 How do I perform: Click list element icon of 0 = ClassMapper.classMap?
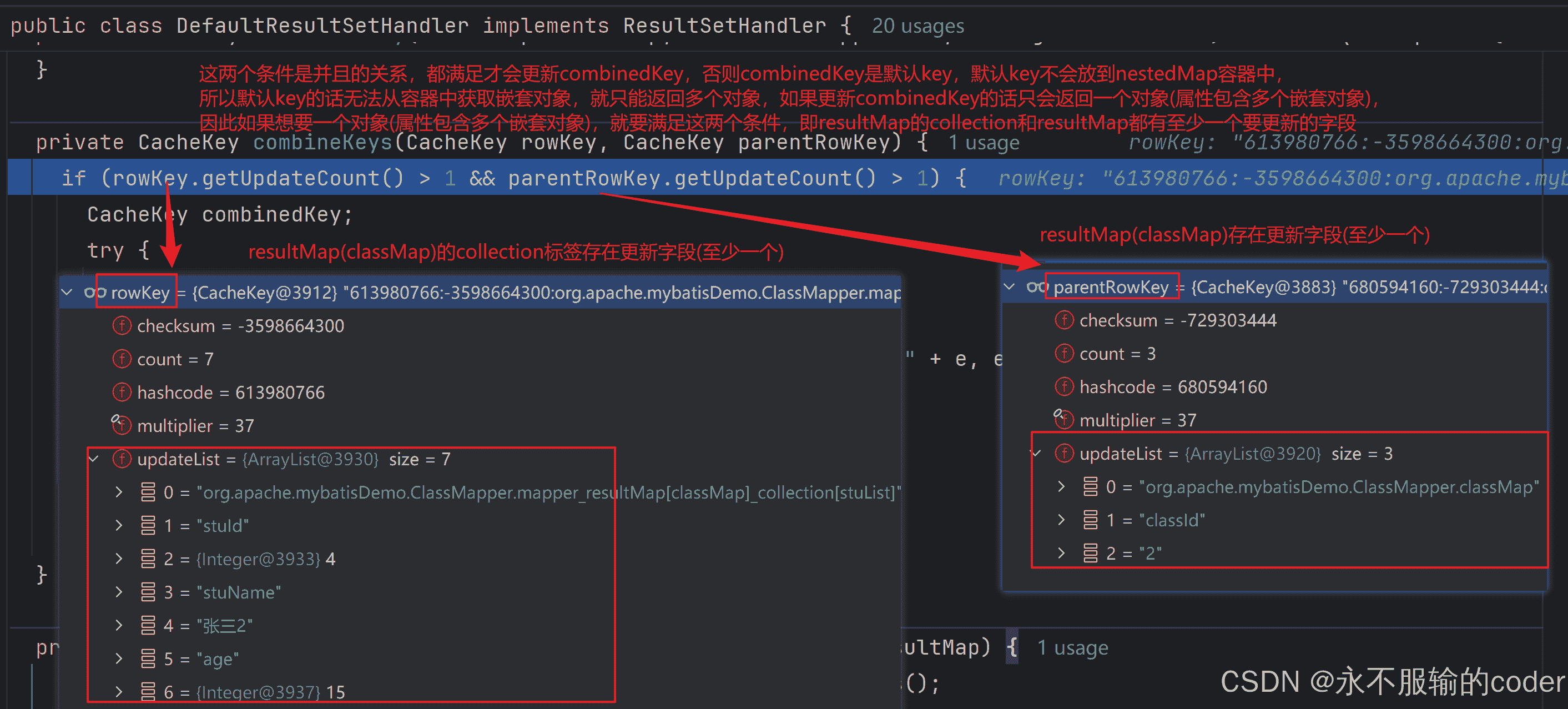click(1090, 487)
